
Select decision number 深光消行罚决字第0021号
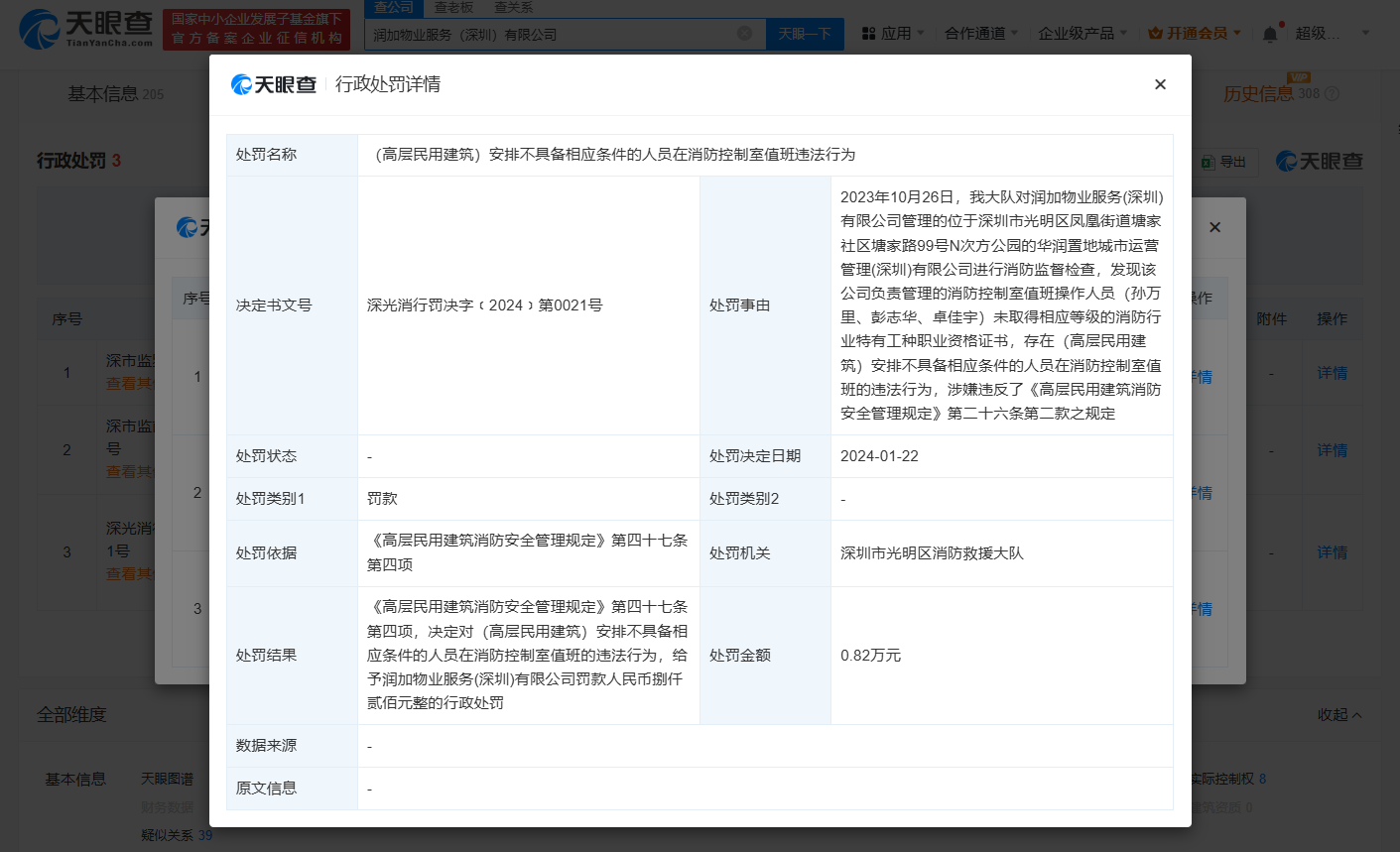pos(484,305)
